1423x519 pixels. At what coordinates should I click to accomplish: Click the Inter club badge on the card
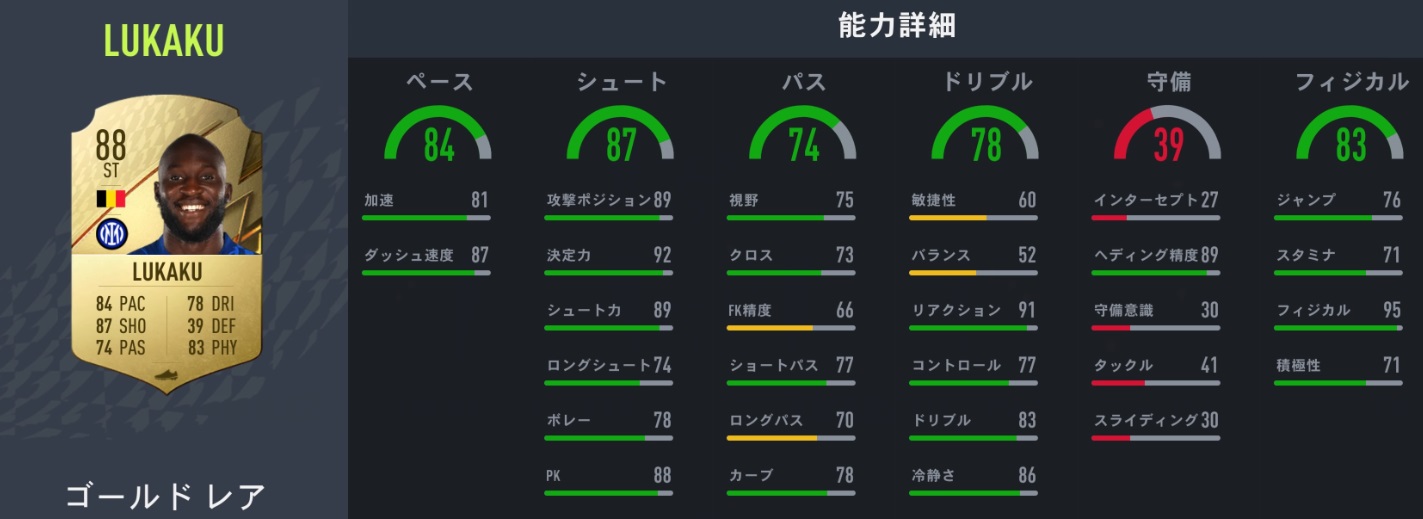[x=110, y=235]
